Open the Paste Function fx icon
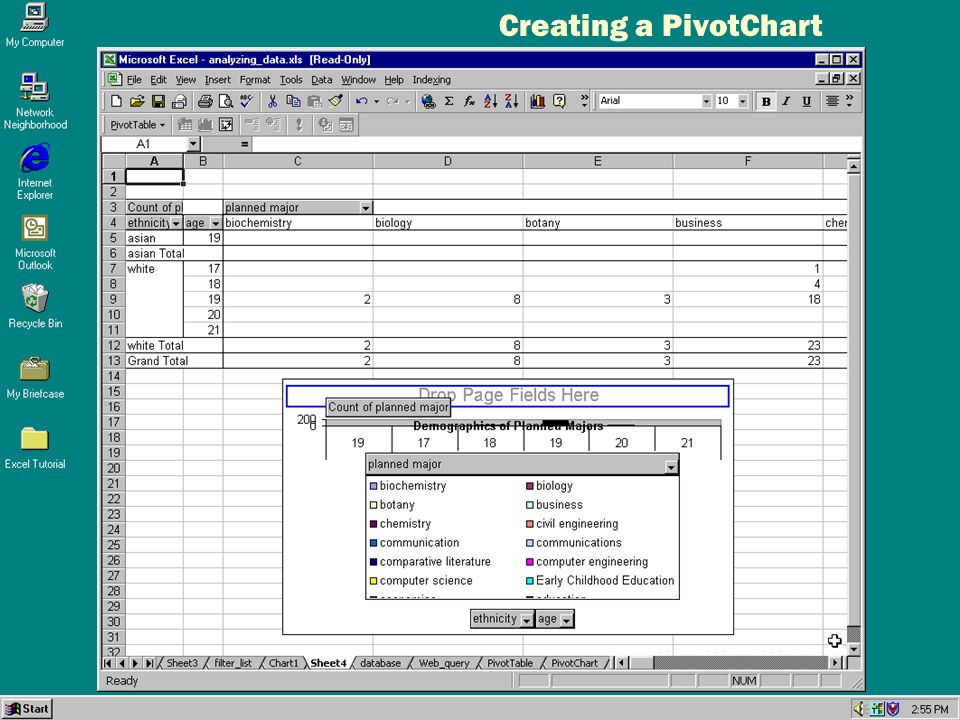 (x=470, y=102)
